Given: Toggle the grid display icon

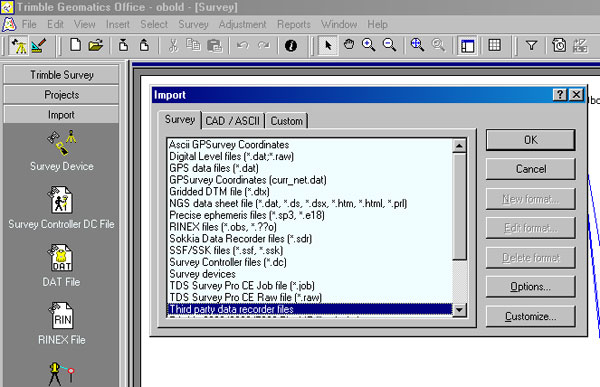Looking at the screenshot, I should pyautogui.click(x=494, y=45).
